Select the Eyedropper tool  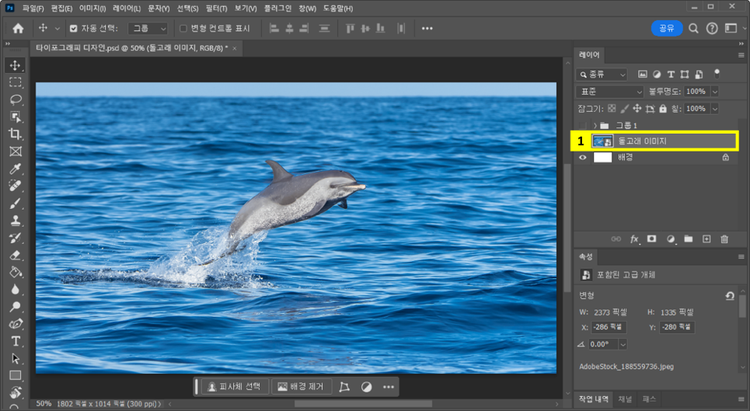tap(15, 168)
